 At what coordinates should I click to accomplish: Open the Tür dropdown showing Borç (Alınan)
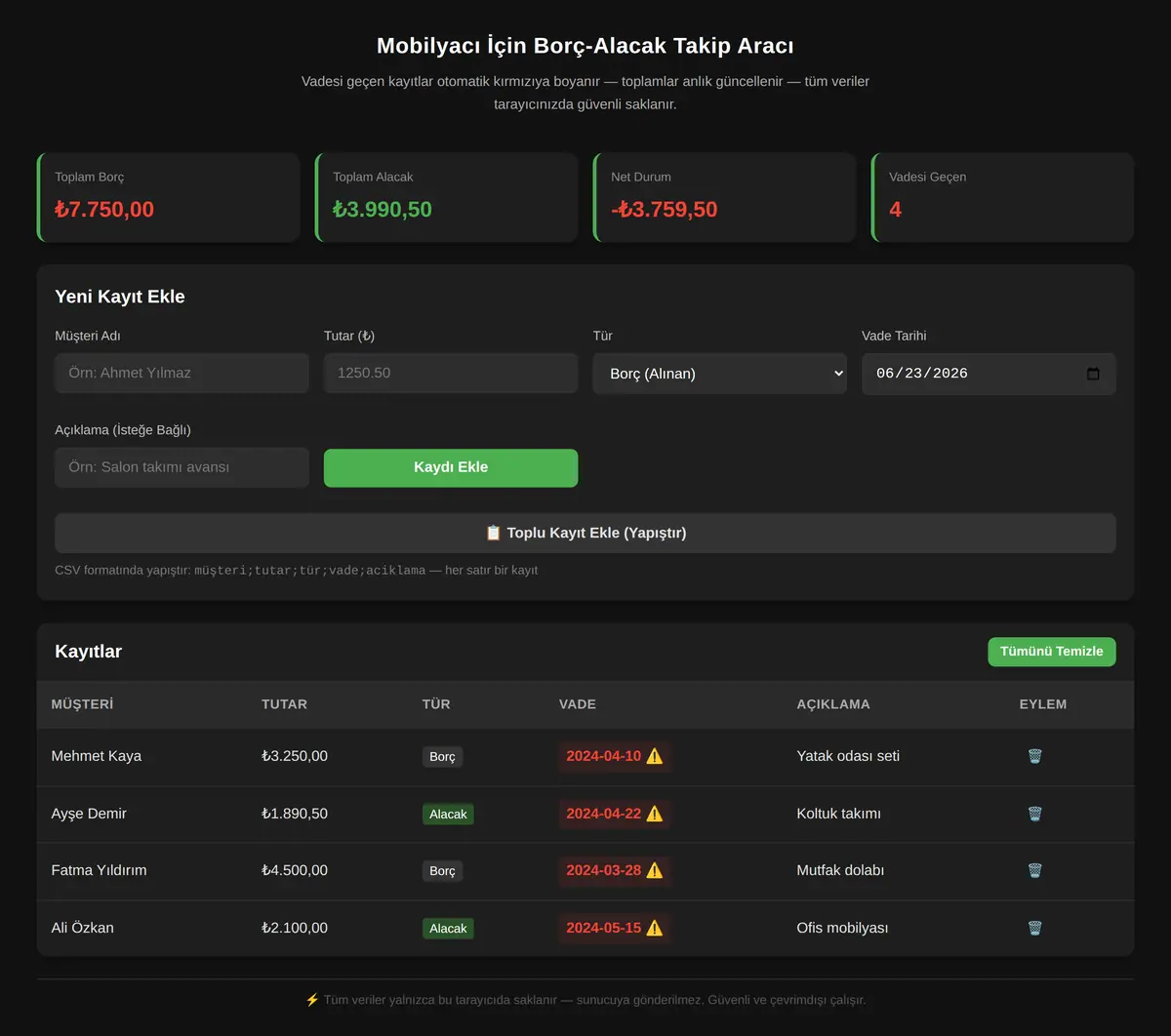[720, 374]
